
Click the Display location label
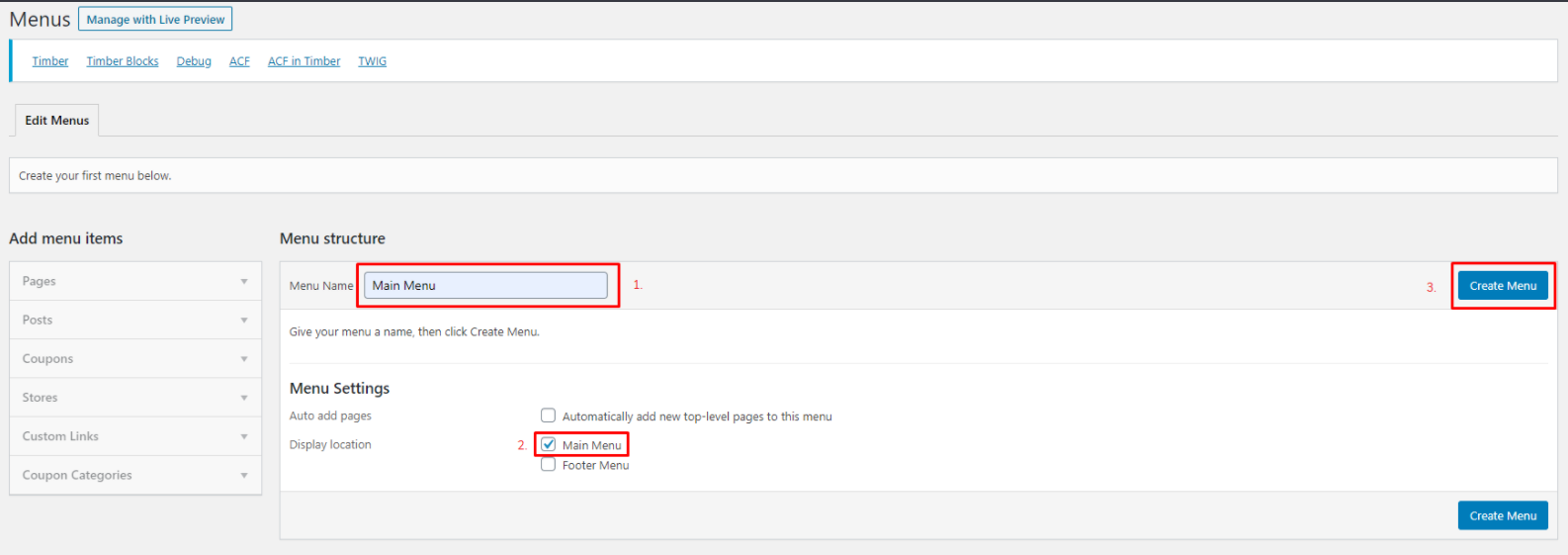330,444
